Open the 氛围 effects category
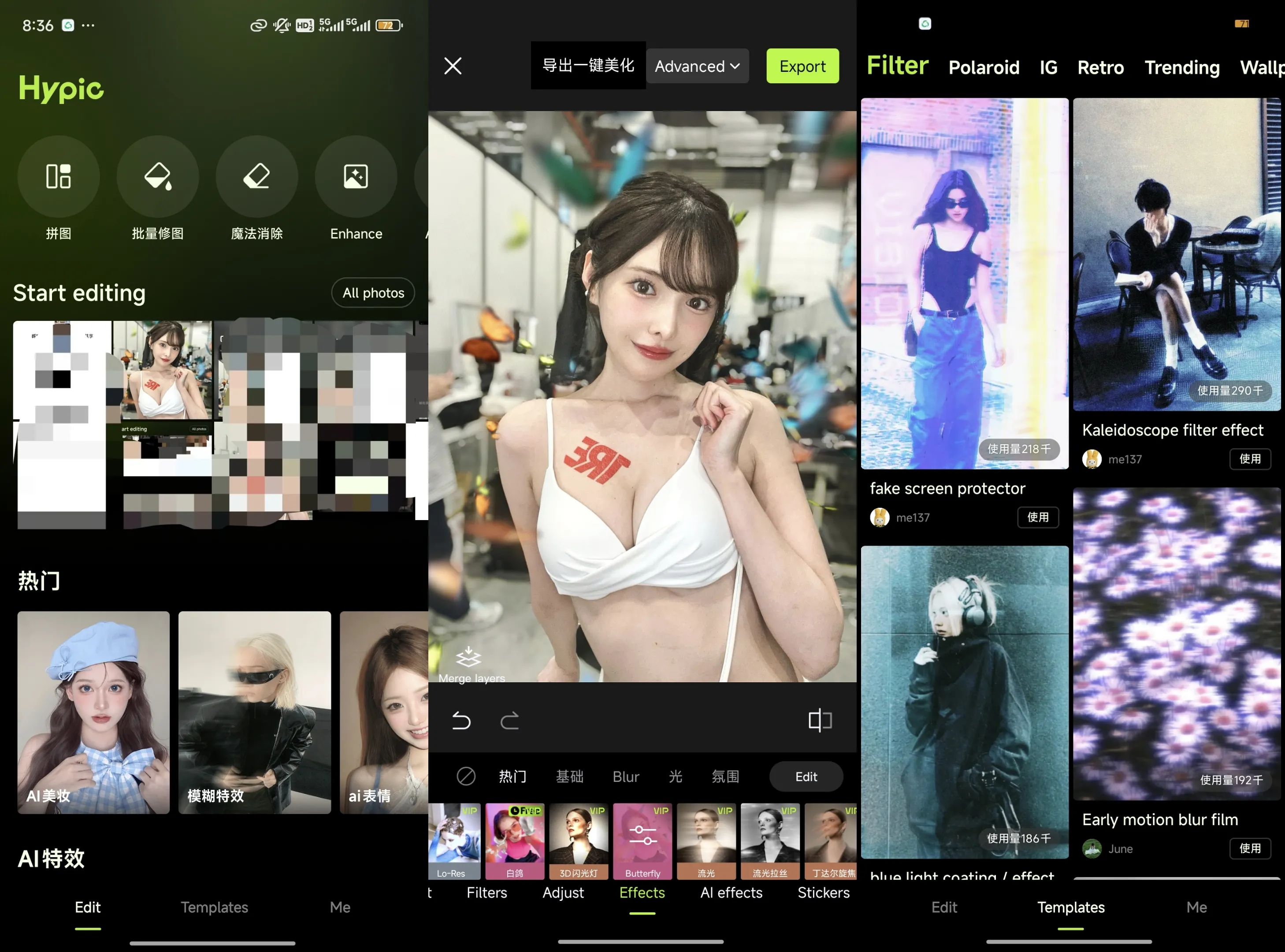The width and height of the screenshot is (1285, 952). (x=725, y=776)
